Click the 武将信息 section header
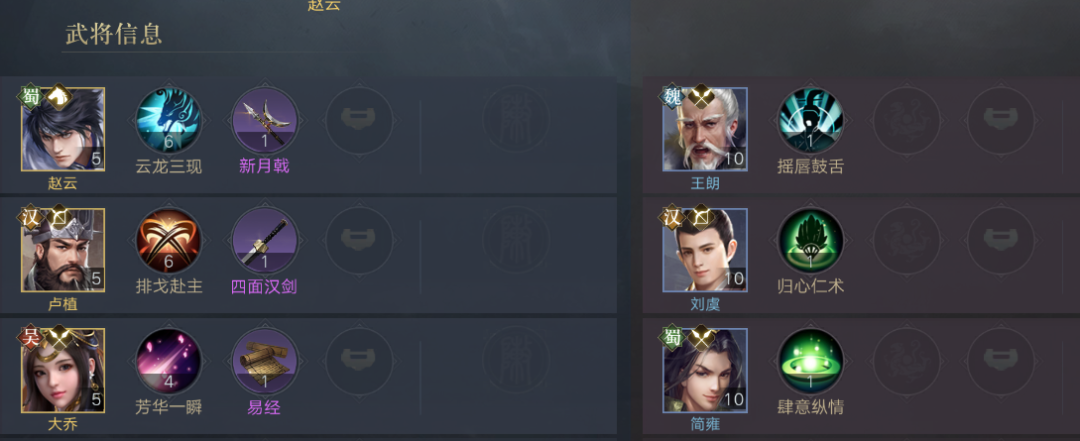The width and height of the screenshot is (1080, 441). pos(114,34)
